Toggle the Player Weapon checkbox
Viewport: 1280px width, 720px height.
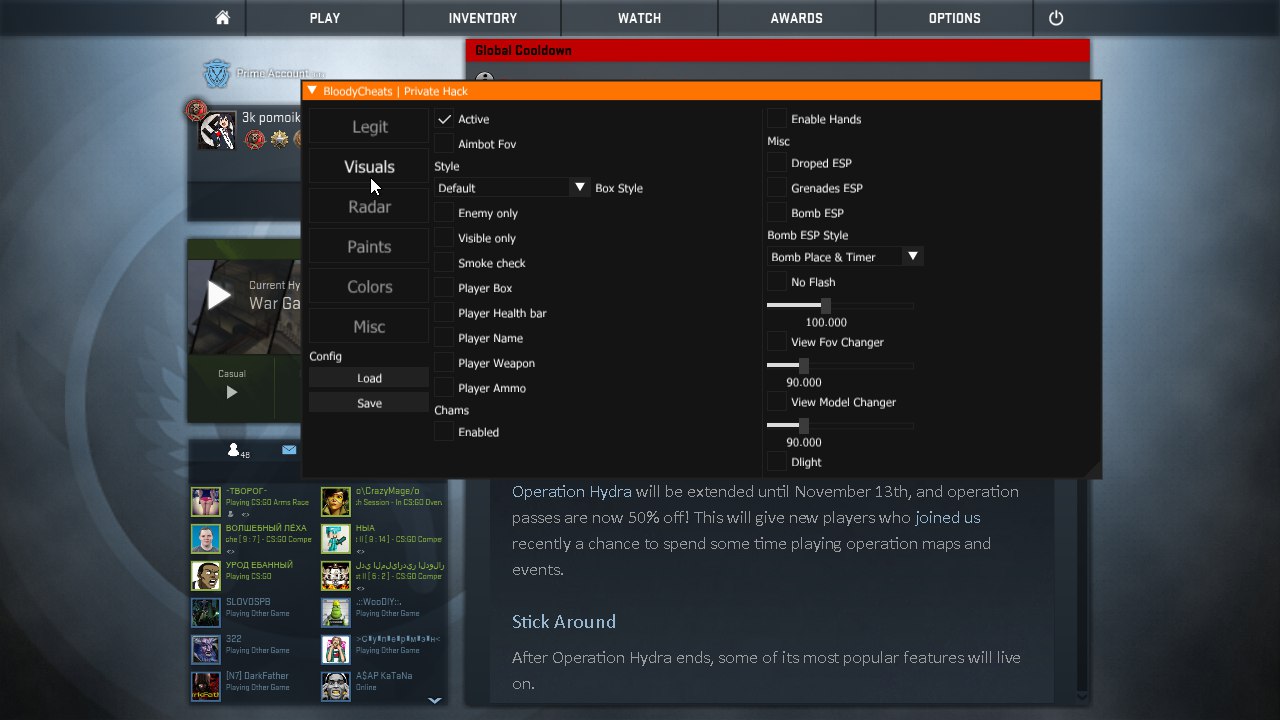tap(444, 363)
